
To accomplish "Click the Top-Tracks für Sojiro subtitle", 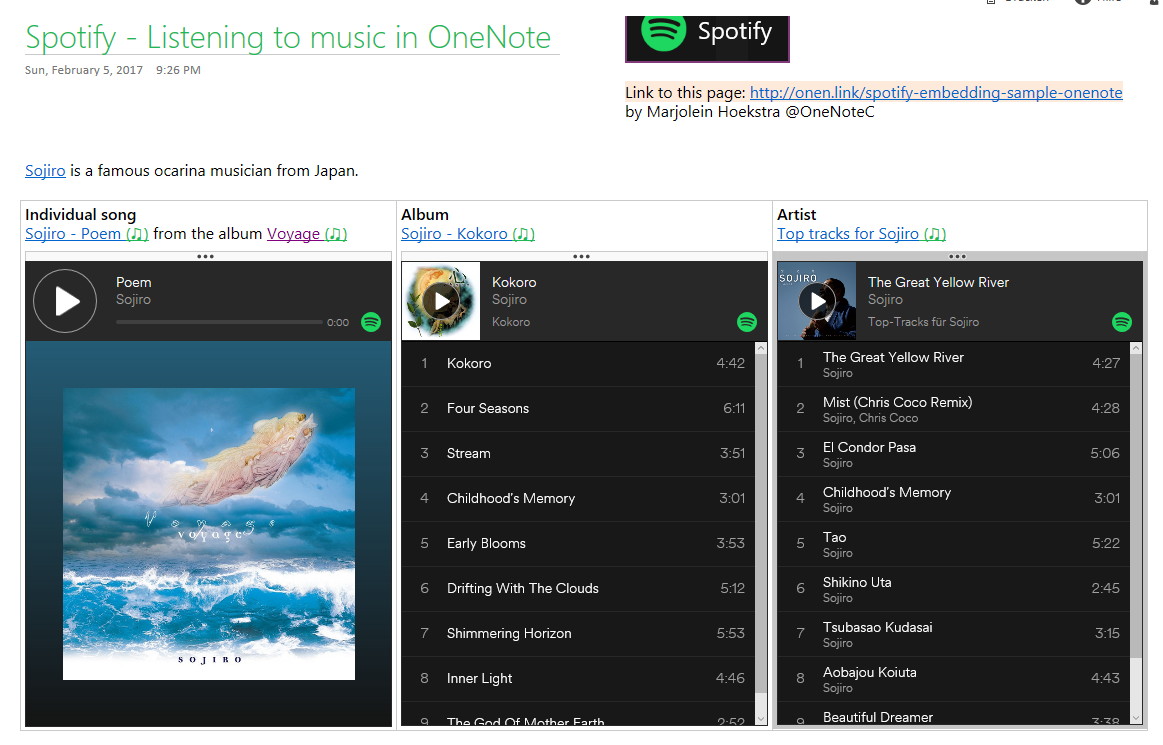I will (923, 322).
